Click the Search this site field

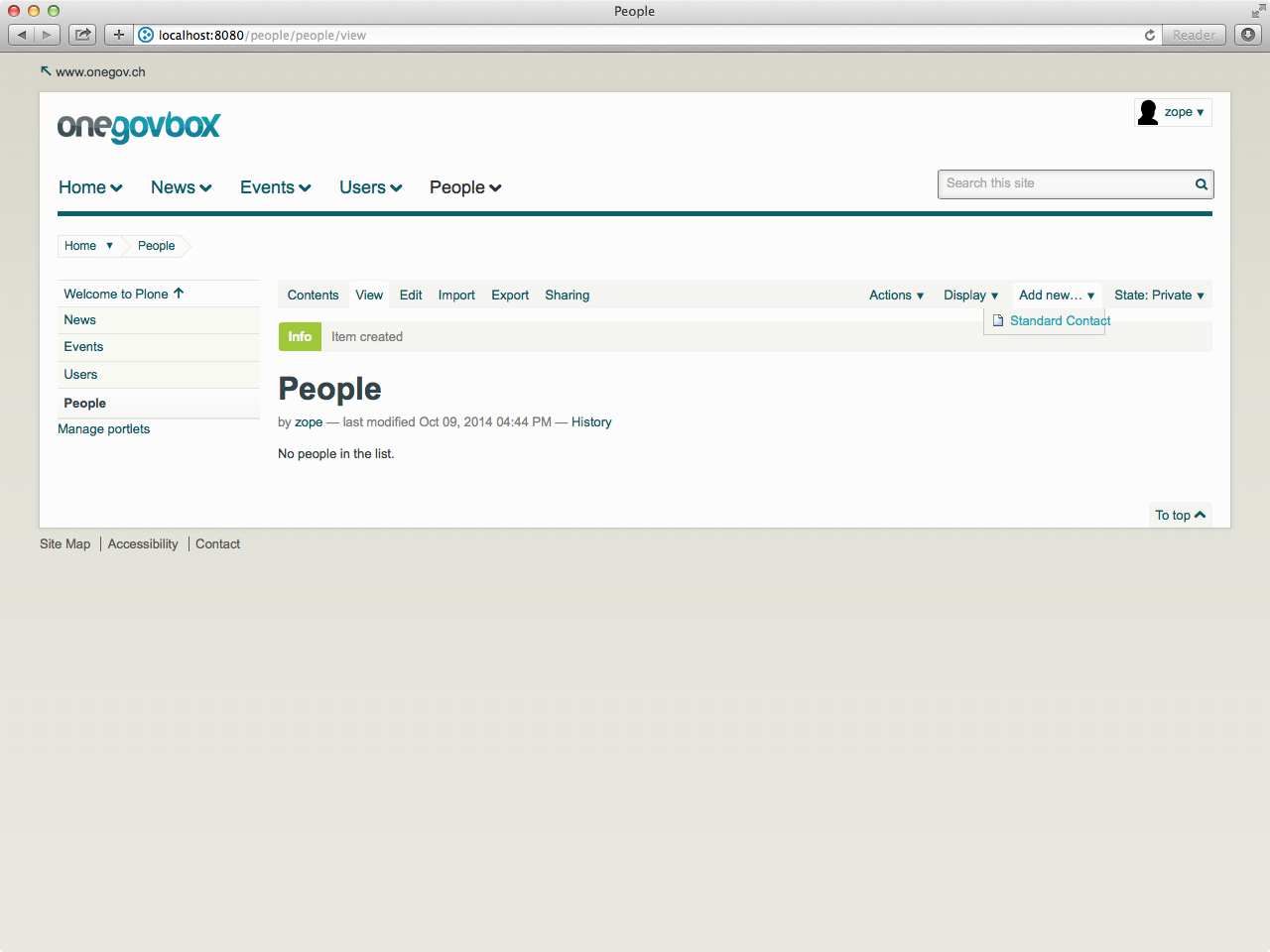tap(1066, 184)
